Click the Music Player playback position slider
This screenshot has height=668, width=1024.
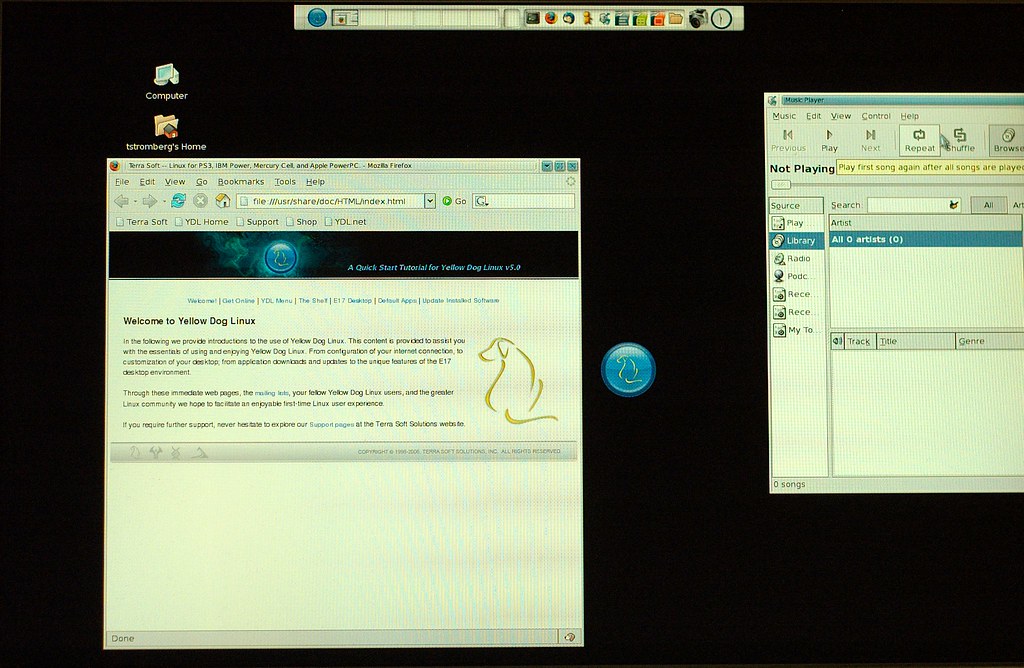[780, 185]
